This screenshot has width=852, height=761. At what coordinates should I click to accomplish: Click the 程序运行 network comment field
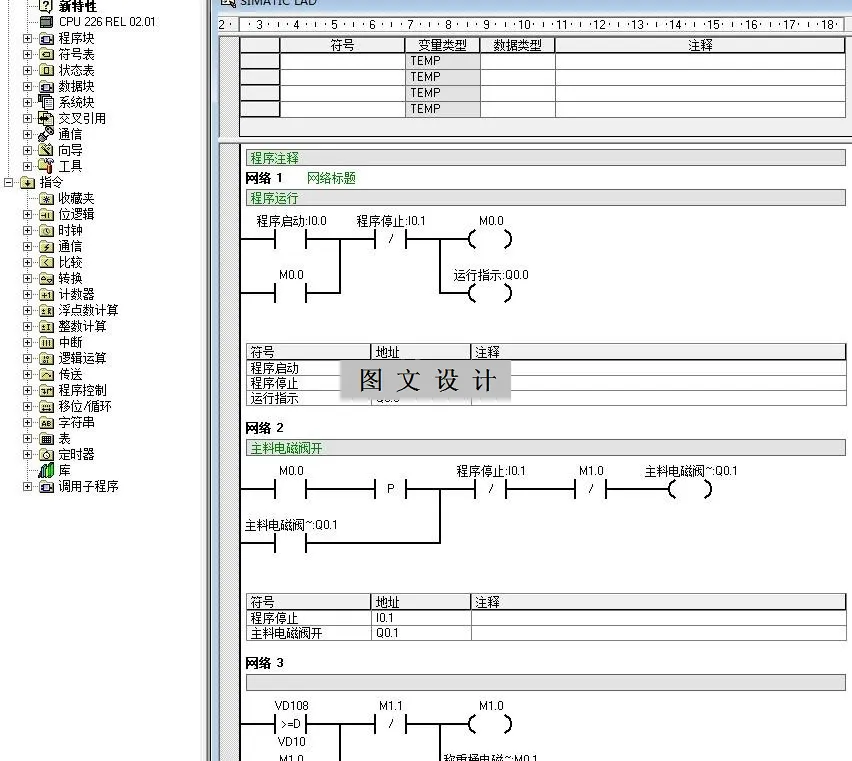click(x=546, y=198)
